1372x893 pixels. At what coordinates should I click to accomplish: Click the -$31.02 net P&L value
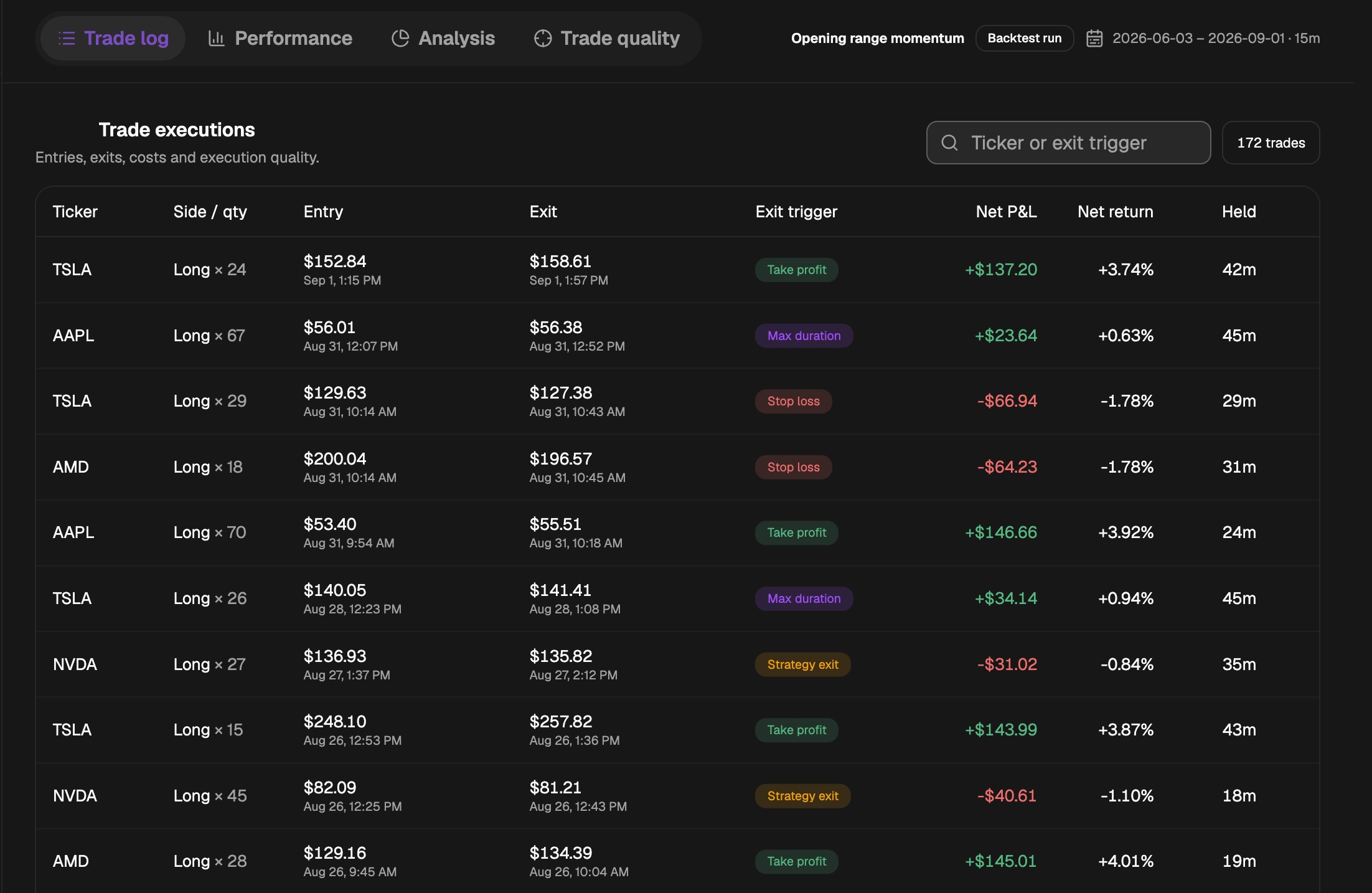point(1007,664)
